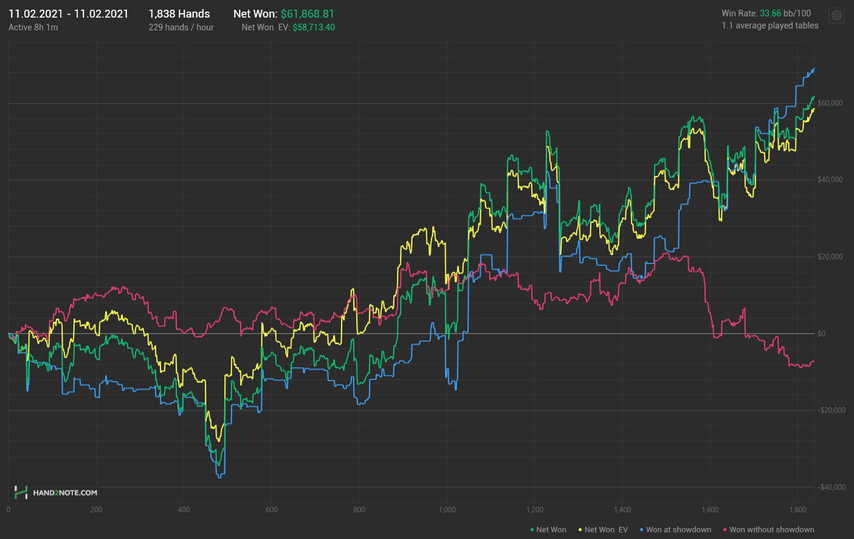Image resolution: width=854 pixels, height=539 pixels.
Task: Click the 1,800 hands x-axis label
Action: pos(798,510)
